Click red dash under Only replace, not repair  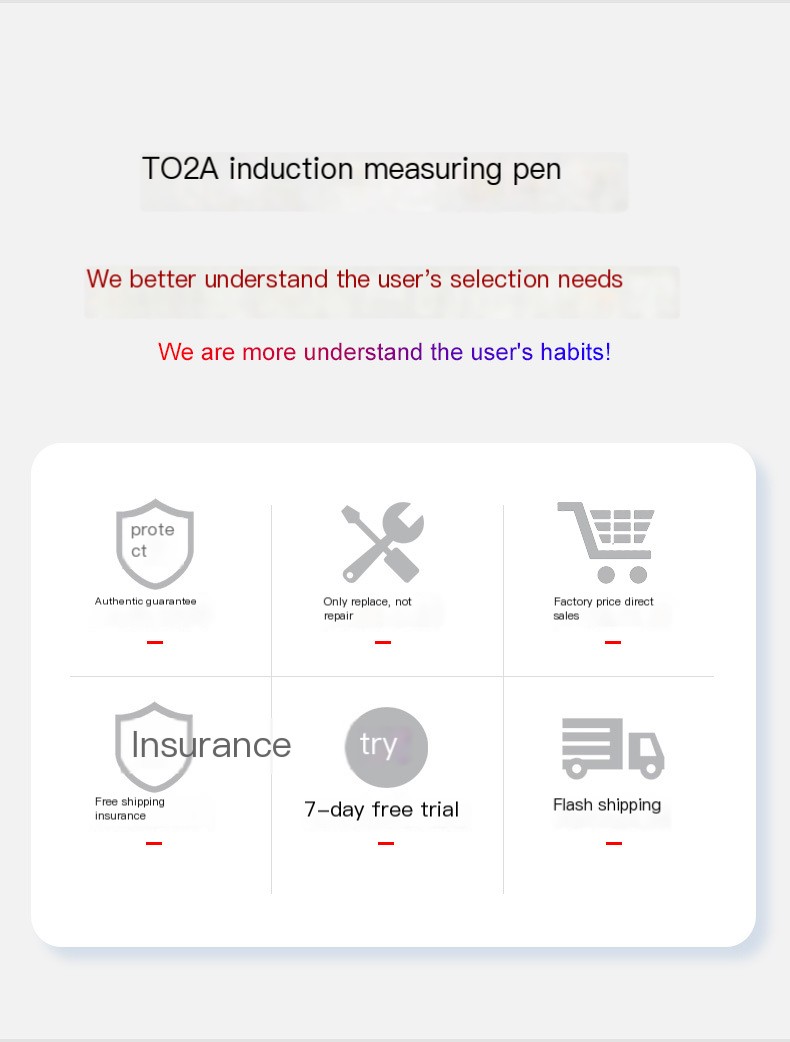pos(383,643)
